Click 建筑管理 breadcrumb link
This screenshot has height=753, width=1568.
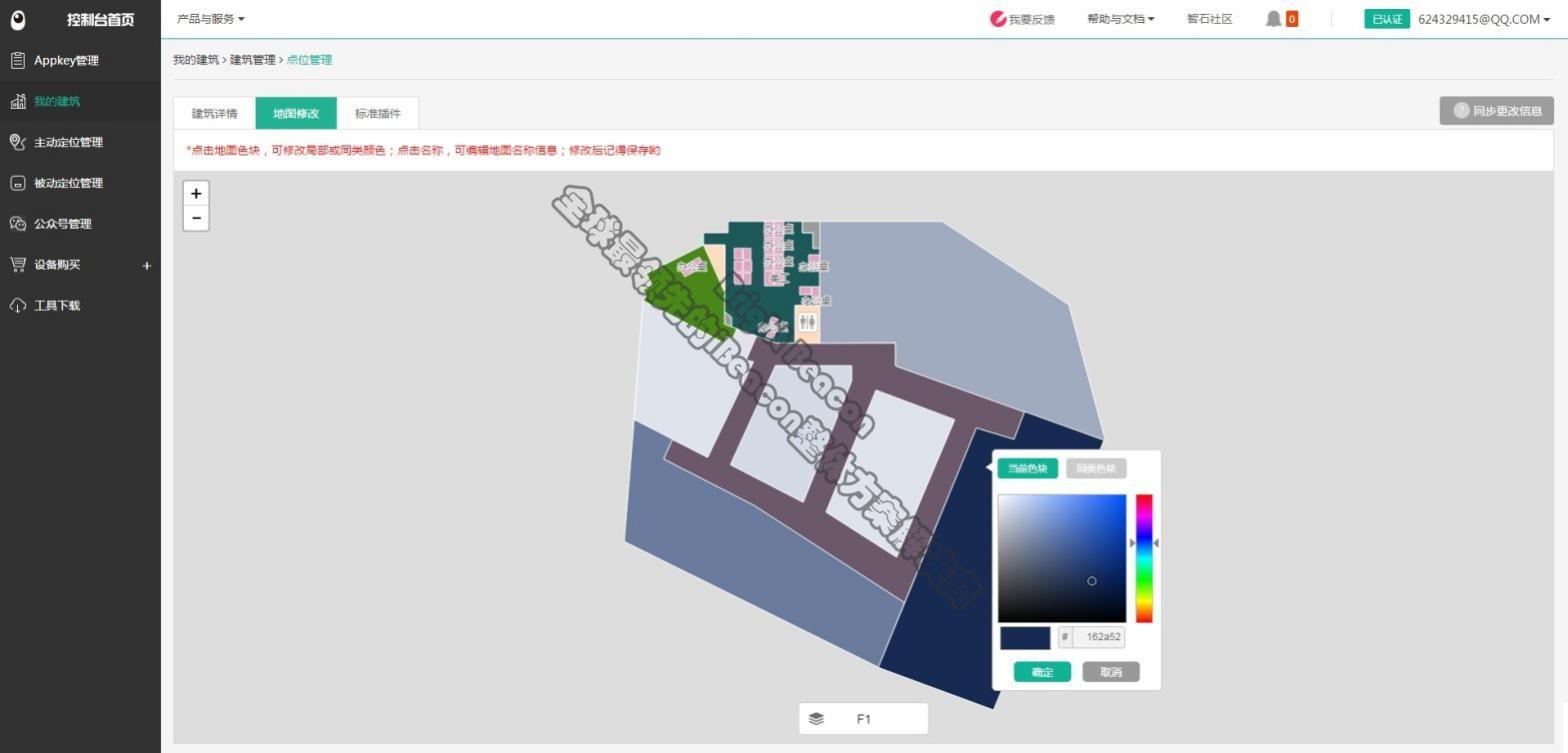coord(252,60)
